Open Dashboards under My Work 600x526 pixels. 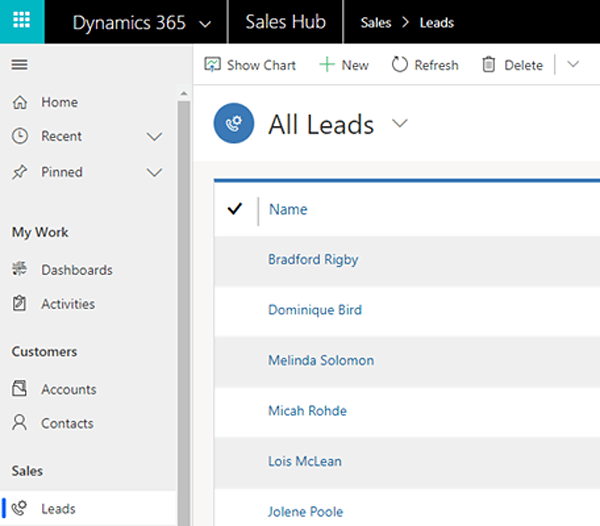[77, 270]
